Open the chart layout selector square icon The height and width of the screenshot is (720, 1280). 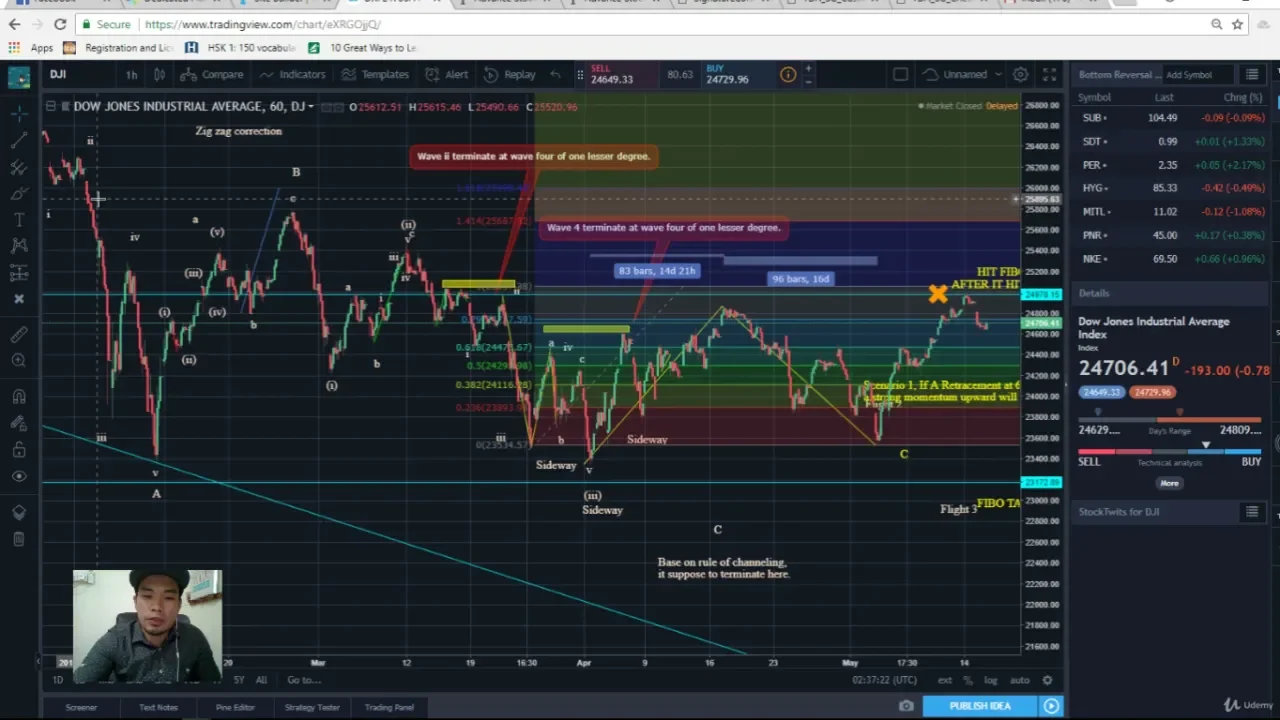pyautogui.click(x=900, y=74)
